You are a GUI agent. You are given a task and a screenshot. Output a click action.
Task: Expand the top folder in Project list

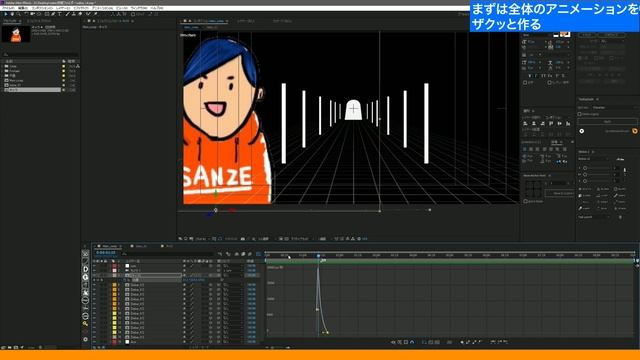click(2, 66)
